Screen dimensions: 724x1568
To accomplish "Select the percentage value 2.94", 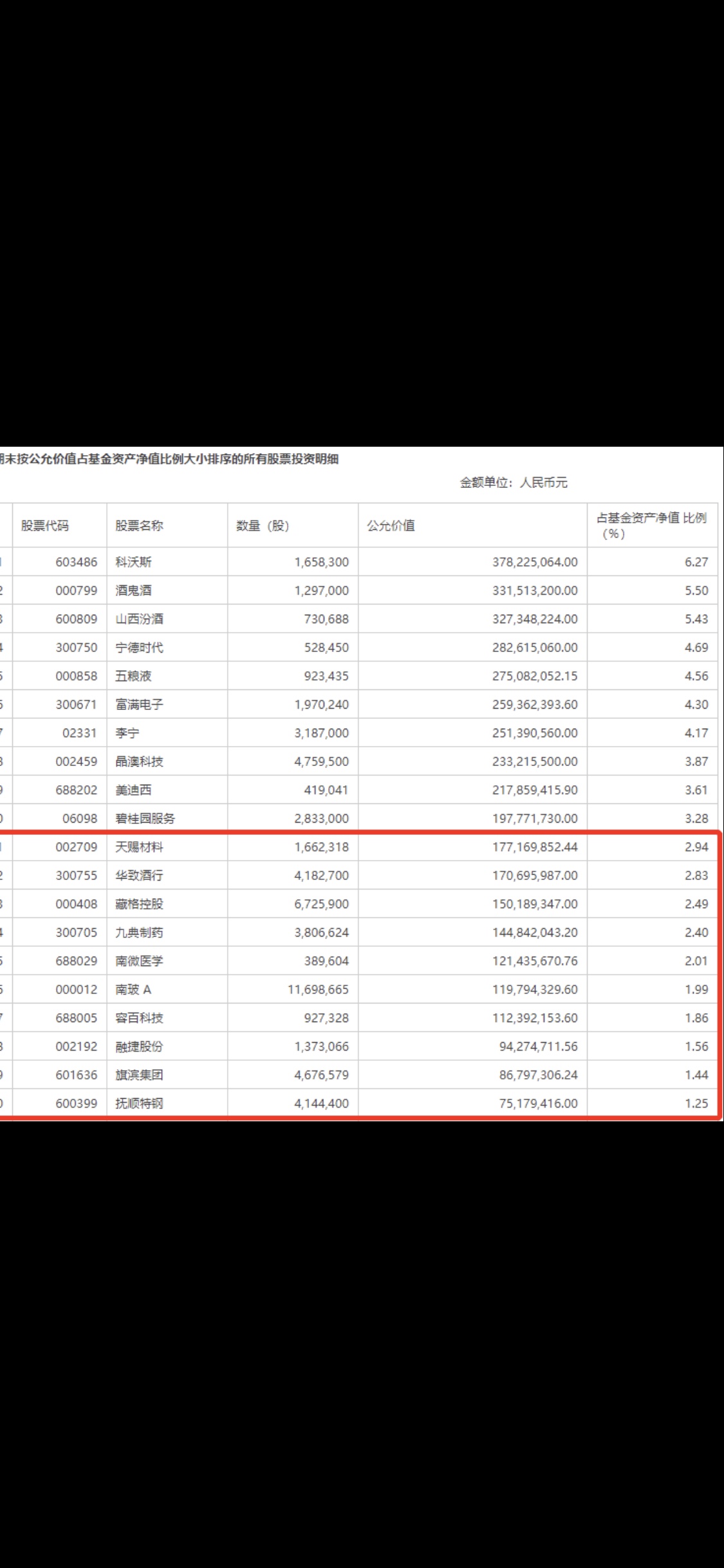I will pos(696,846).
